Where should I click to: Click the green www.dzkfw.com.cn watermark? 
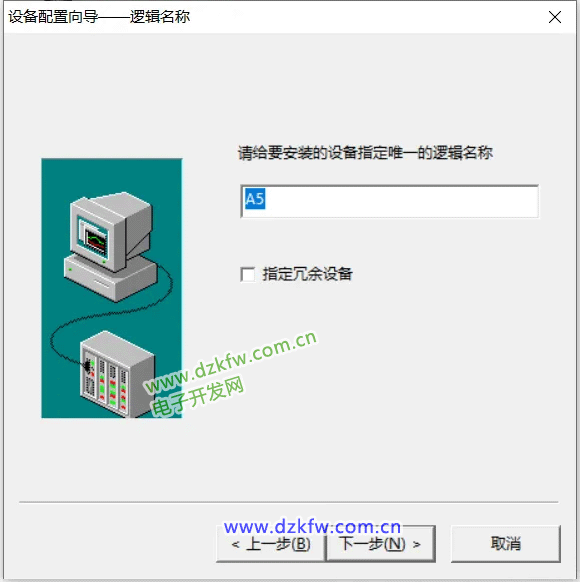[230, 363]
